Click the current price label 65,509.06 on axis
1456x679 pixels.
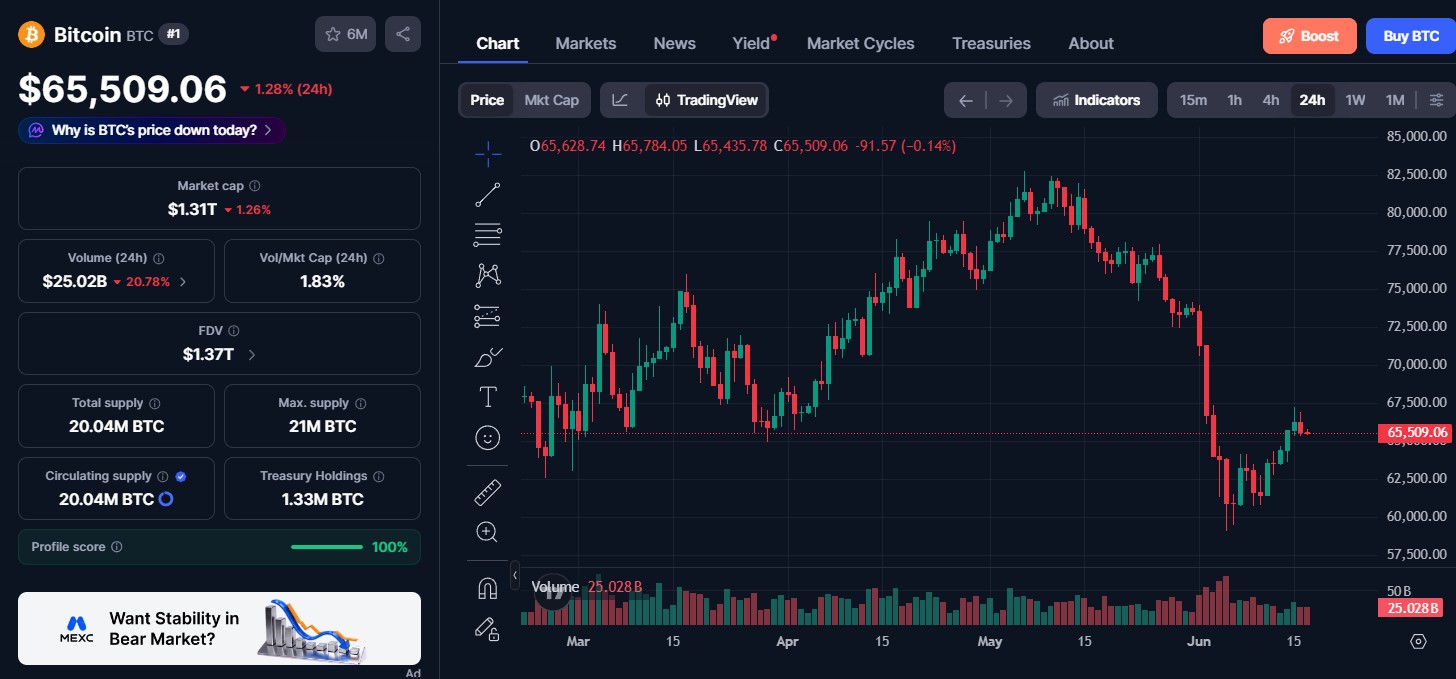(1415, 433)
